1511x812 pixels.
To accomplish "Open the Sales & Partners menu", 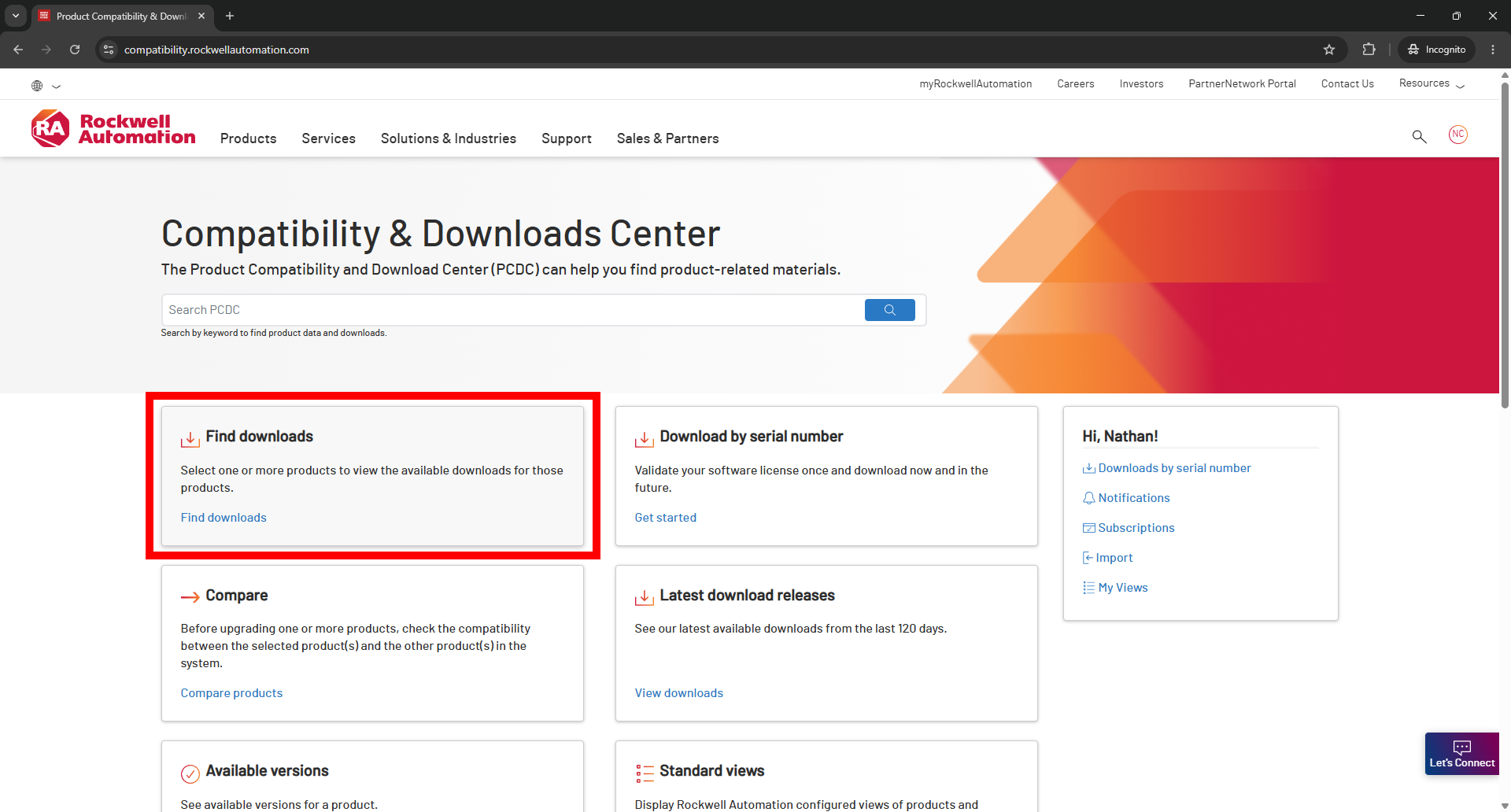I will [x=667, y=138].
